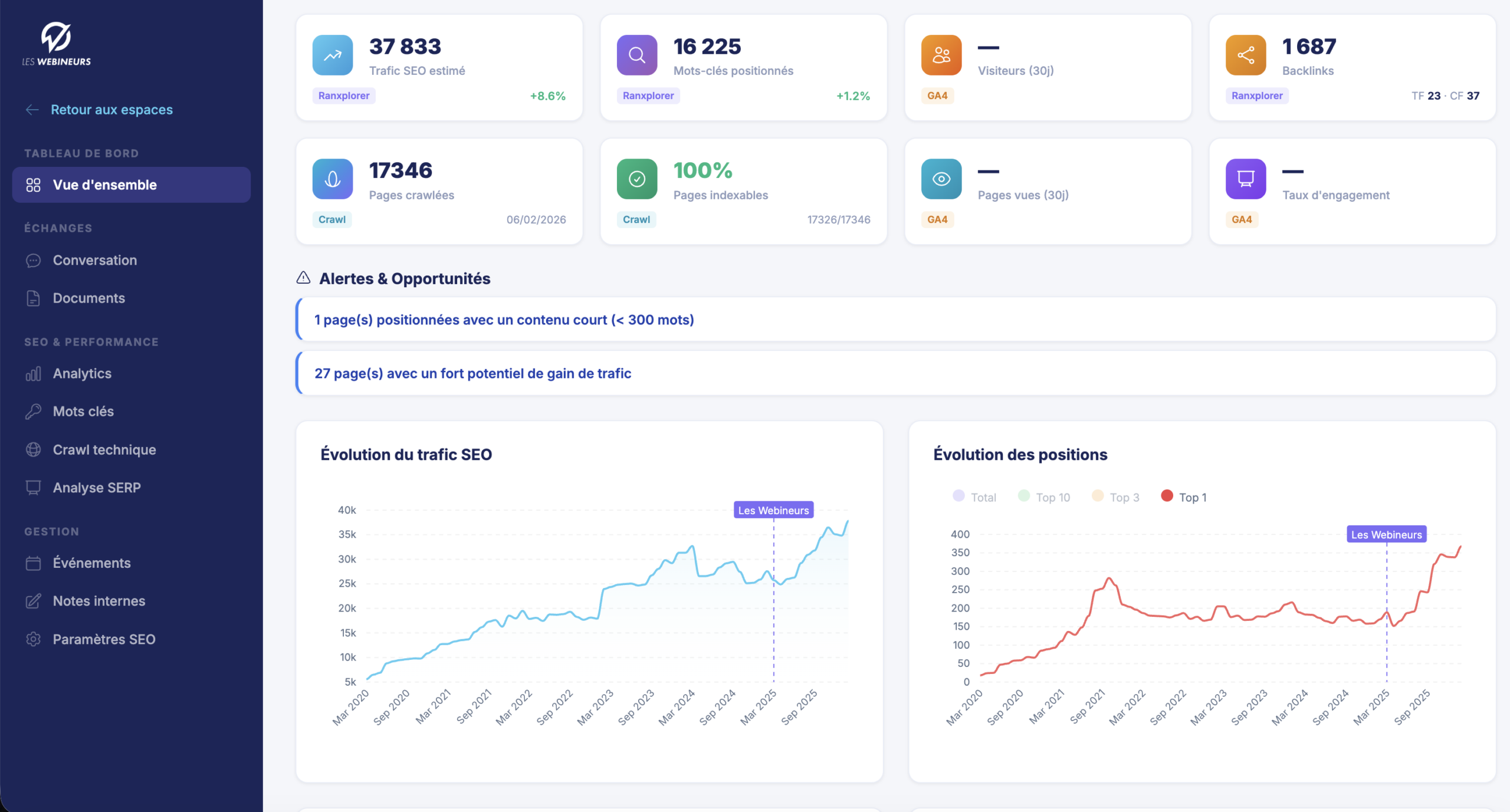The width and height of the screenshot is (1510, 812).
Task: Select Vue d'ensemble menu item
Action: [x=131, y=185]
